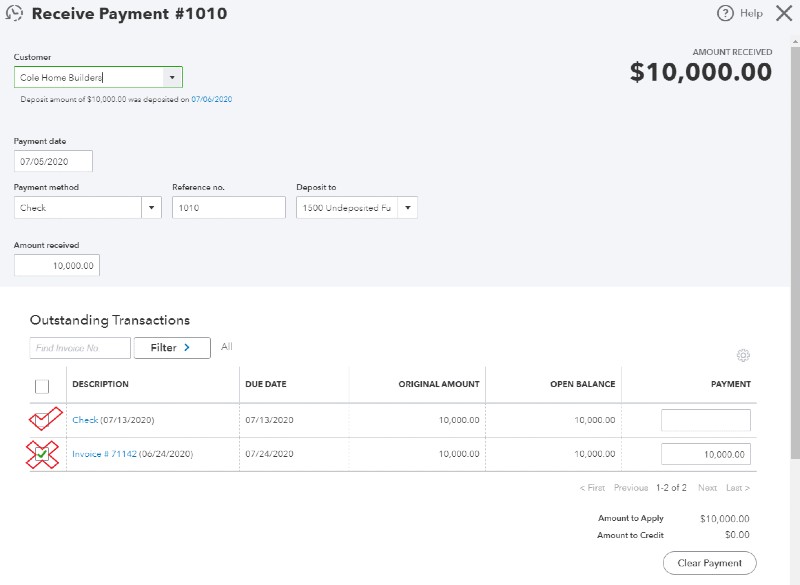Click the DESCRIPTION column header
The width and height of the screenshot is (800, 585).
click(101, 384)
